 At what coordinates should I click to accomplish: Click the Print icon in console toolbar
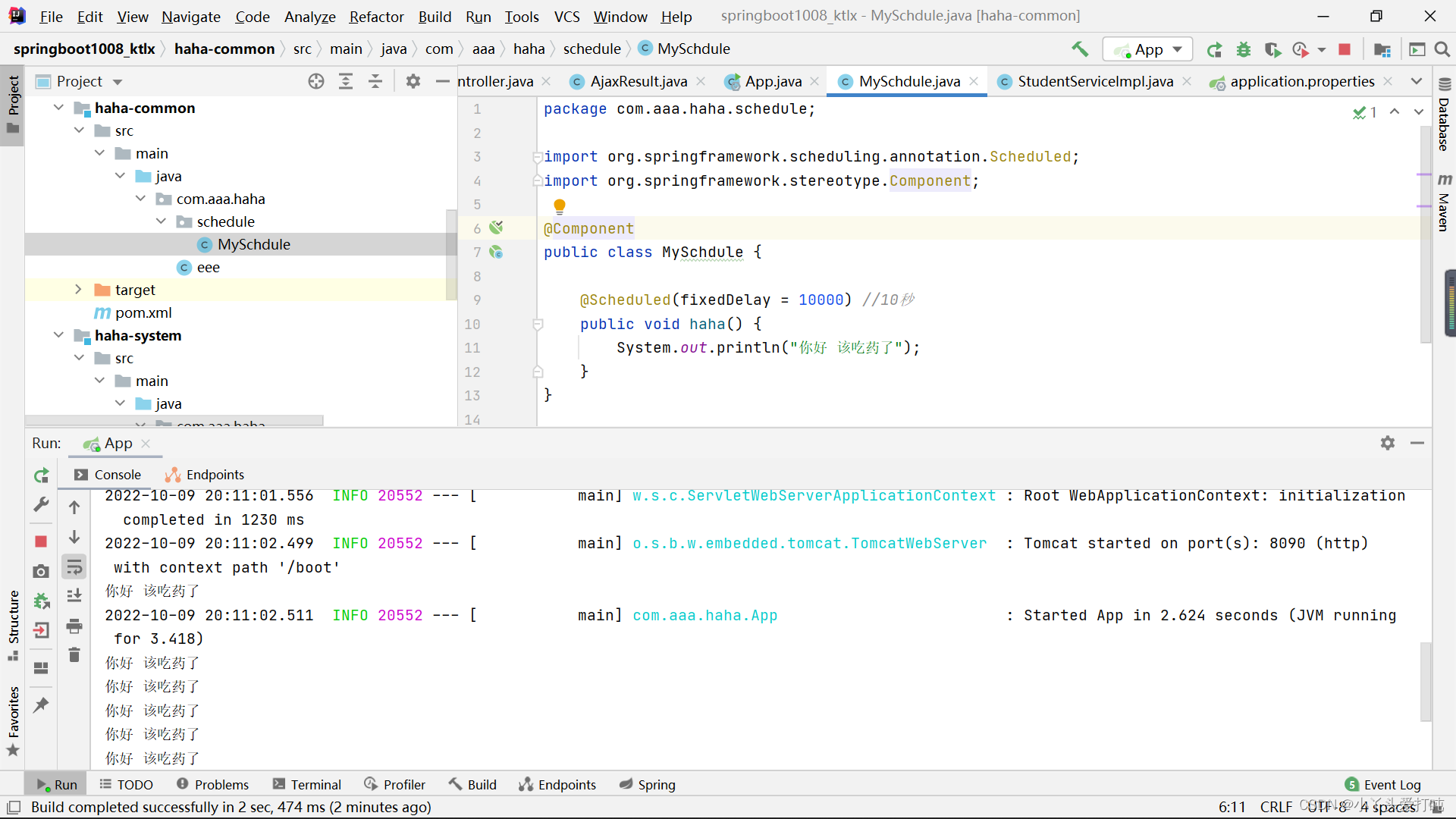74,626
